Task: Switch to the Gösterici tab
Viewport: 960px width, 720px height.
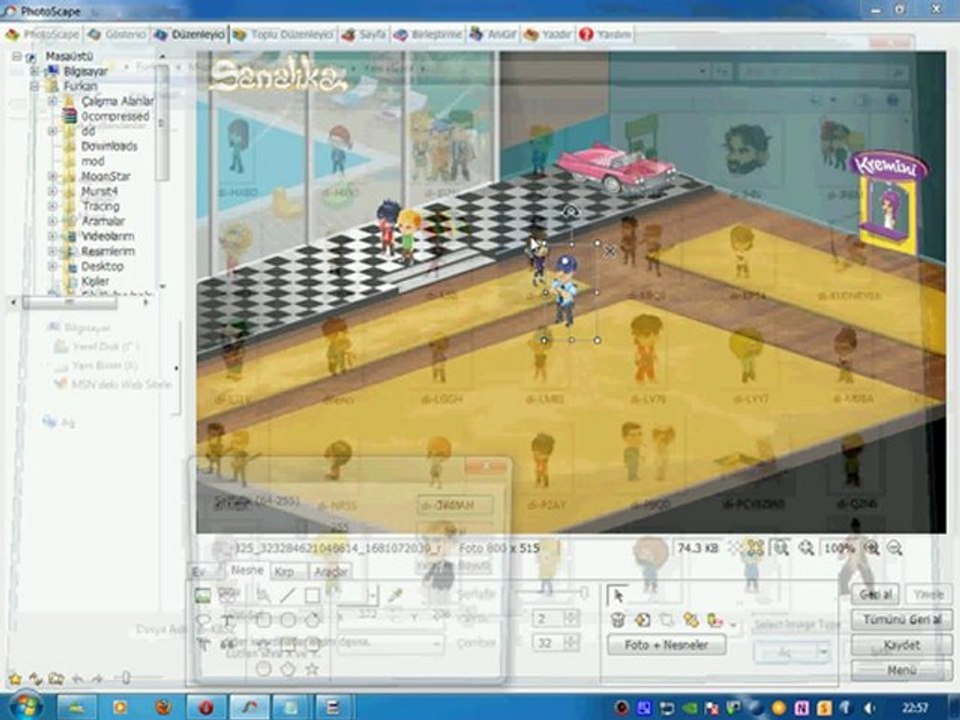Action: 117,34
